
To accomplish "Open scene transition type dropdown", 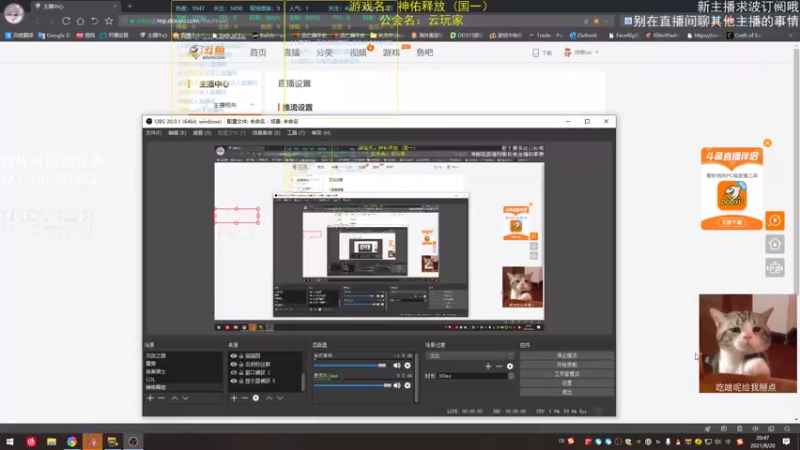I will (470, 356).
